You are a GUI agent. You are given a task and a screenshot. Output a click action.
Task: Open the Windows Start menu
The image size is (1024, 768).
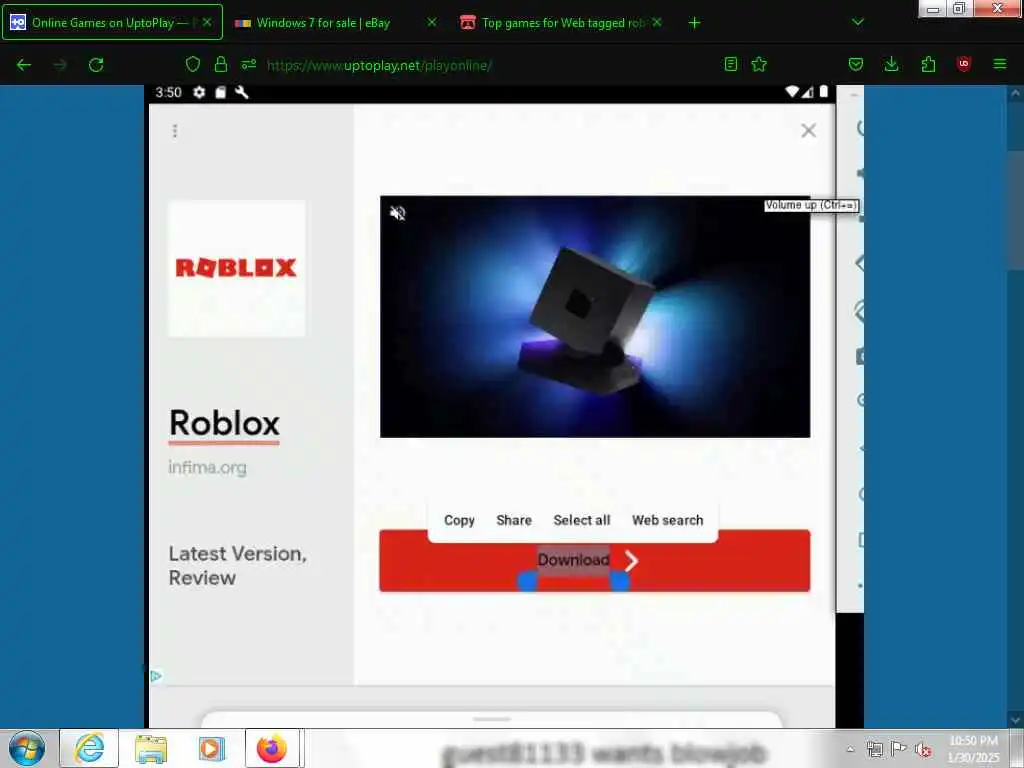pyautogui.click(x=27, y=748)
